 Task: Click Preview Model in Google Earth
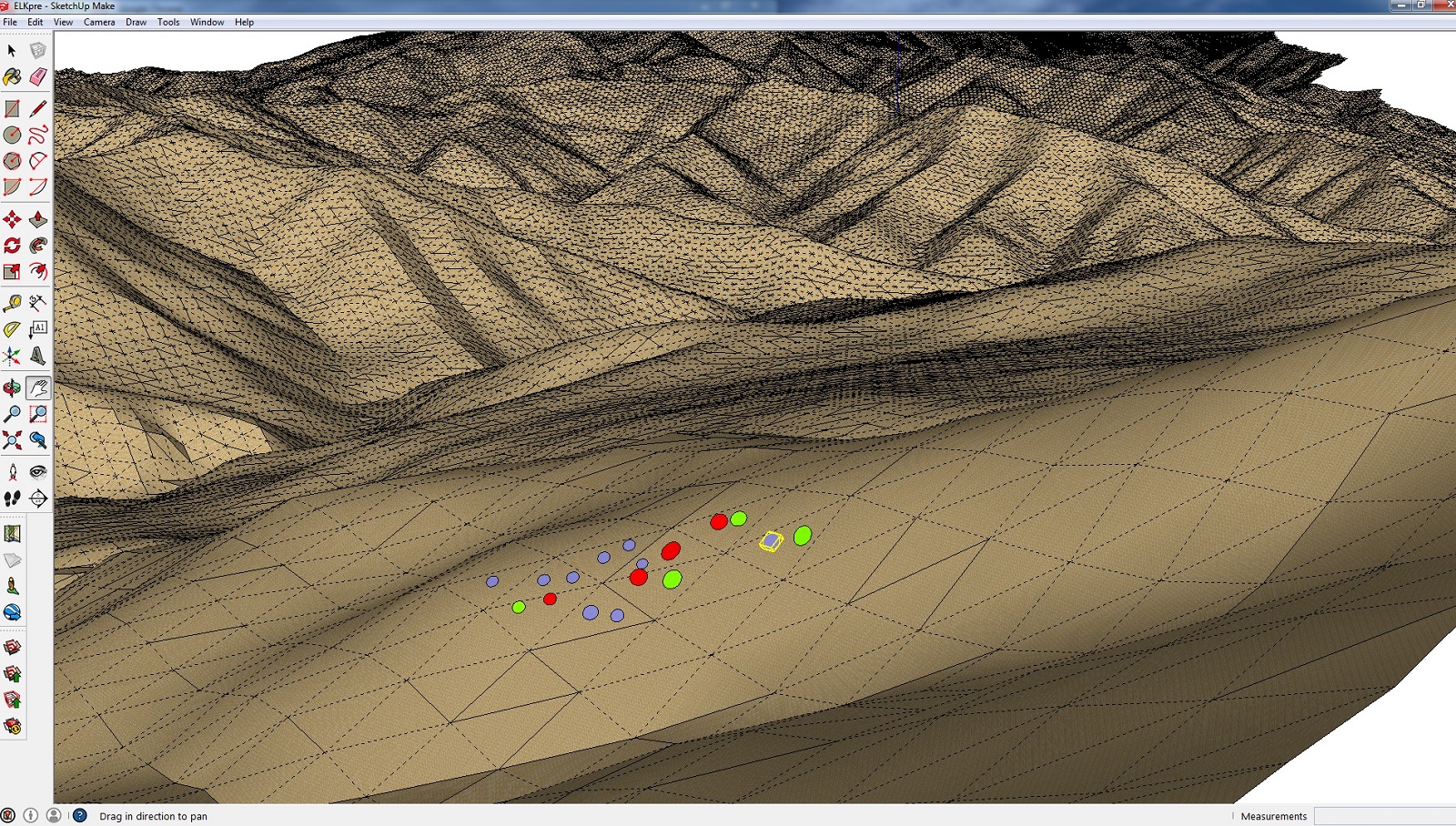[x=12, y=612]
